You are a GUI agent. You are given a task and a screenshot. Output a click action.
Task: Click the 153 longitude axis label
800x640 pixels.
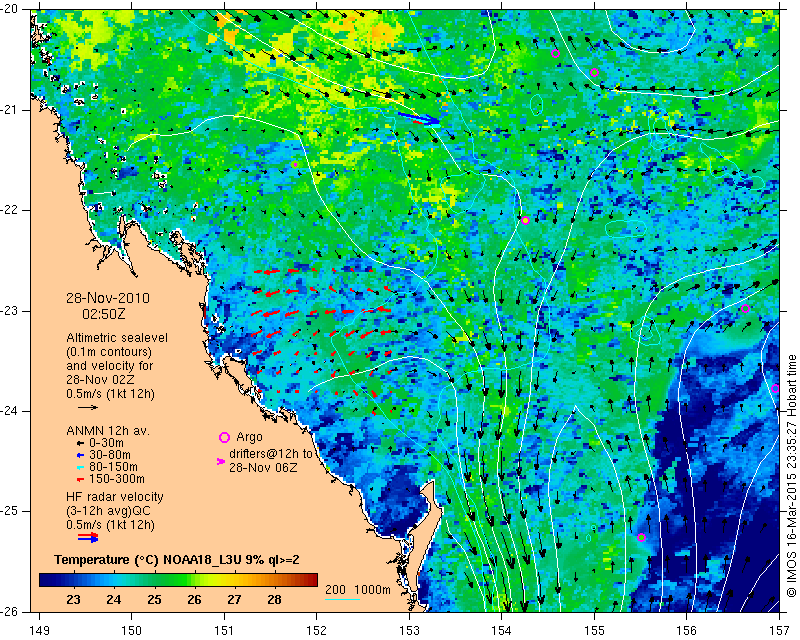point(409,631)
